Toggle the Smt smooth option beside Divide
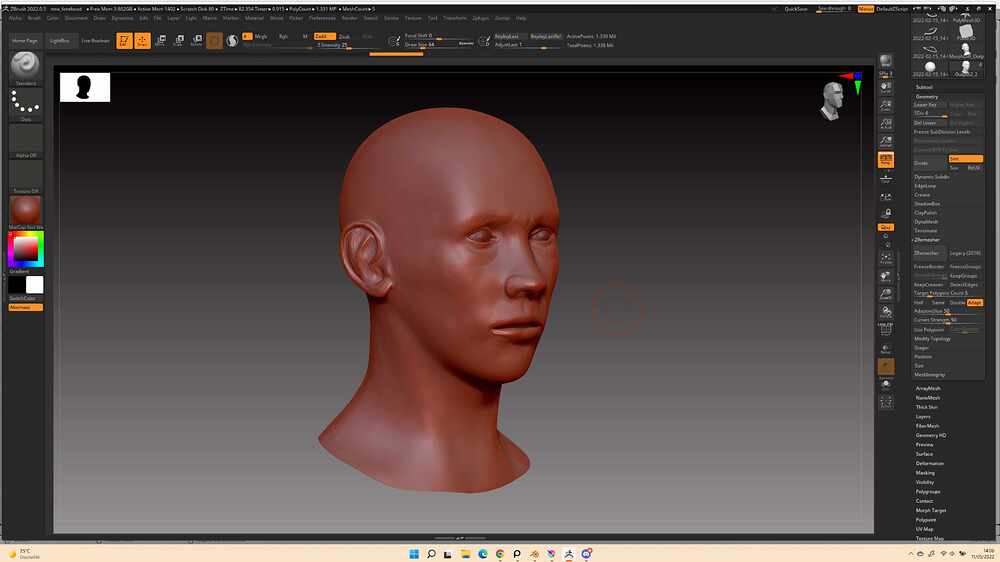 click(x=966, y=158)
